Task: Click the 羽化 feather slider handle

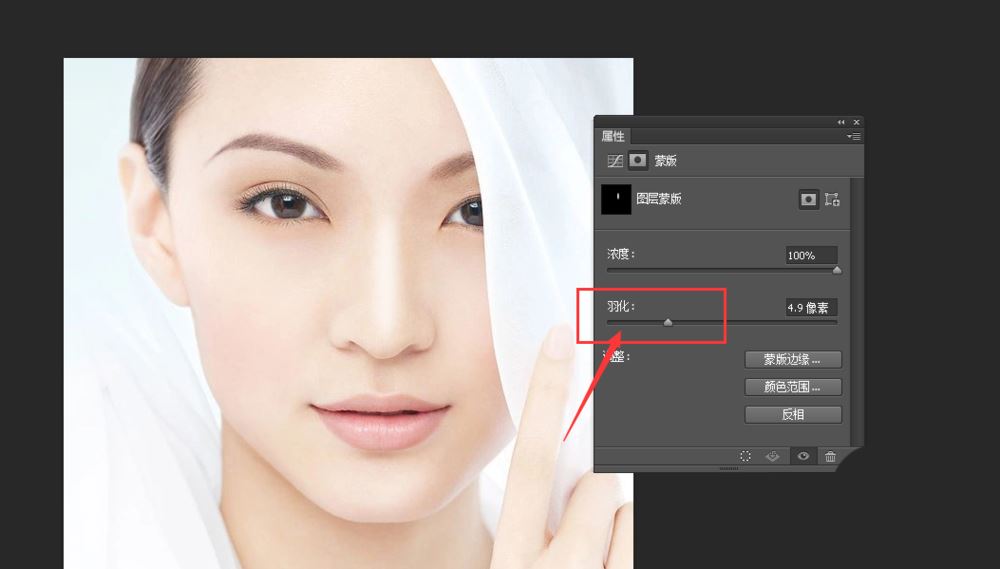Action: coord(668,323)
